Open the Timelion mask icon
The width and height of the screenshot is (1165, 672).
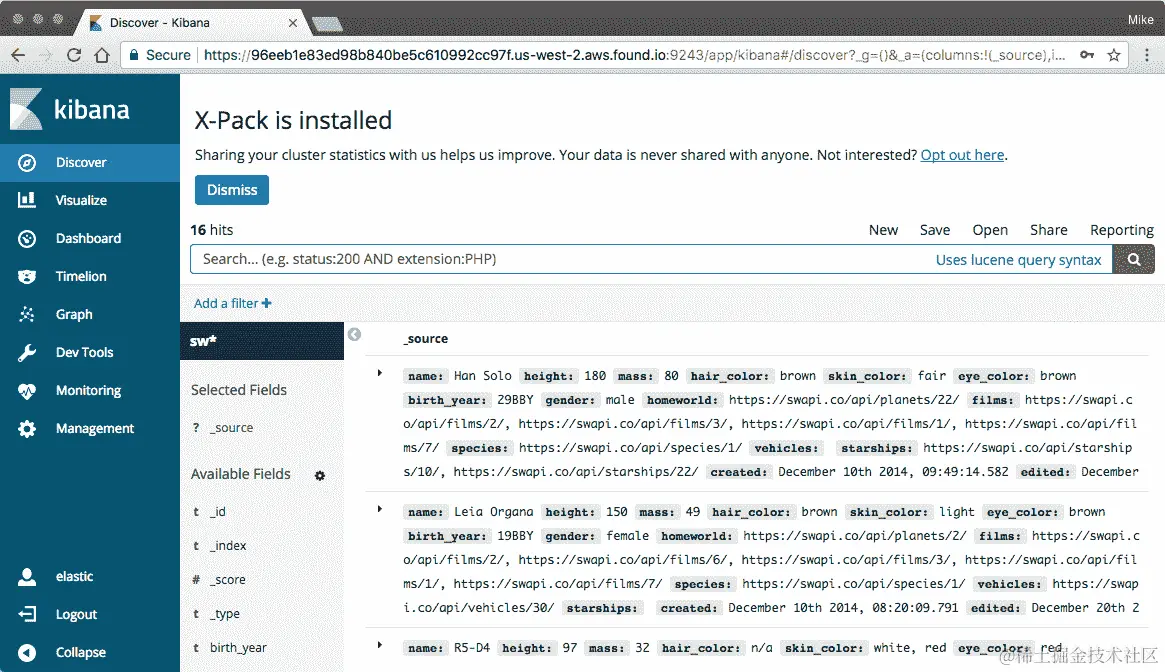pos(27,277)
